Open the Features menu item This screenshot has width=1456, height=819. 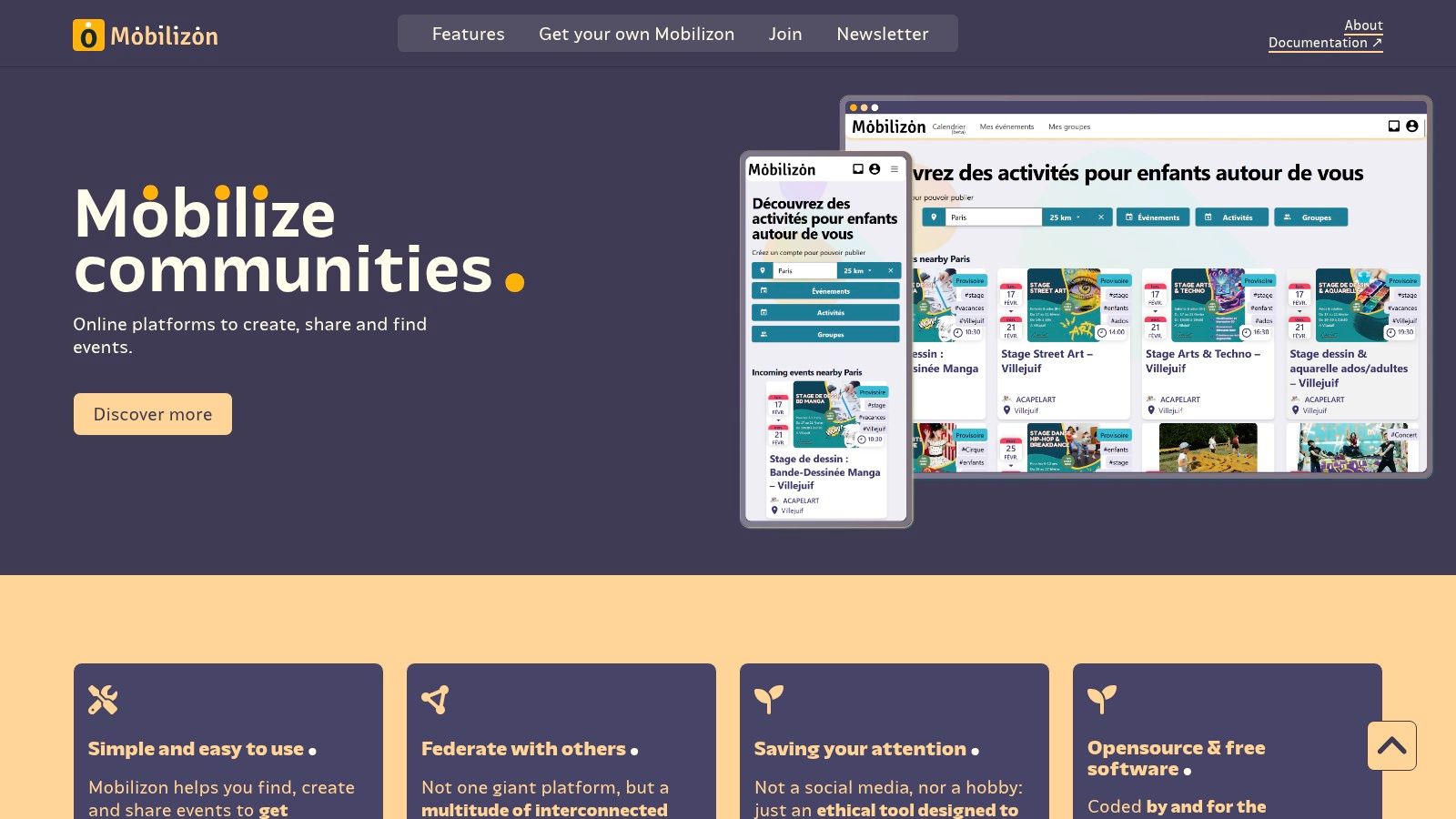point(468,34)
